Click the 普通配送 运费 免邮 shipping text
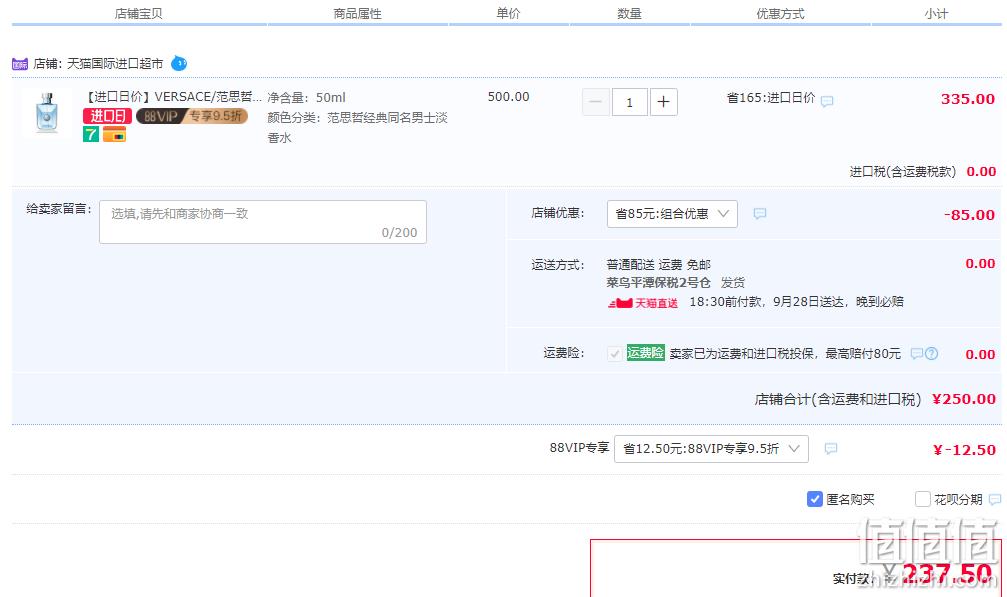Viewport: 1007px width, 597px height. coord(658,264)
